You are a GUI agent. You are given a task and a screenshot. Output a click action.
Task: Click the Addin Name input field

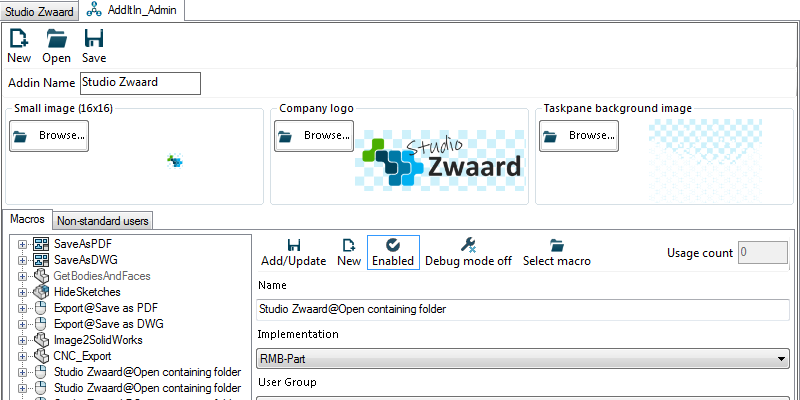(x=140, y=83)
